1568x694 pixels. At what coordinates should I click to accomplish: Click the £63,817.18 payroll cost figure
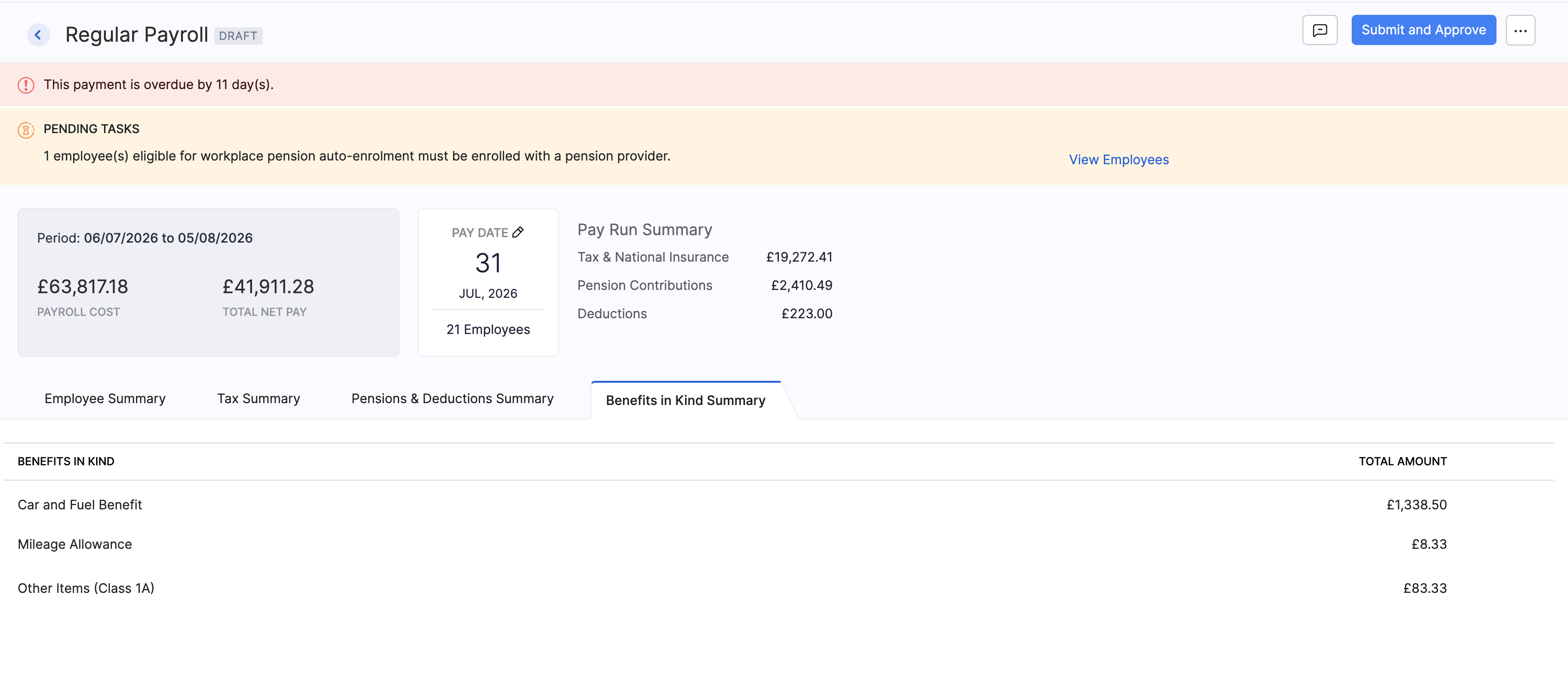tap(83, 287)
